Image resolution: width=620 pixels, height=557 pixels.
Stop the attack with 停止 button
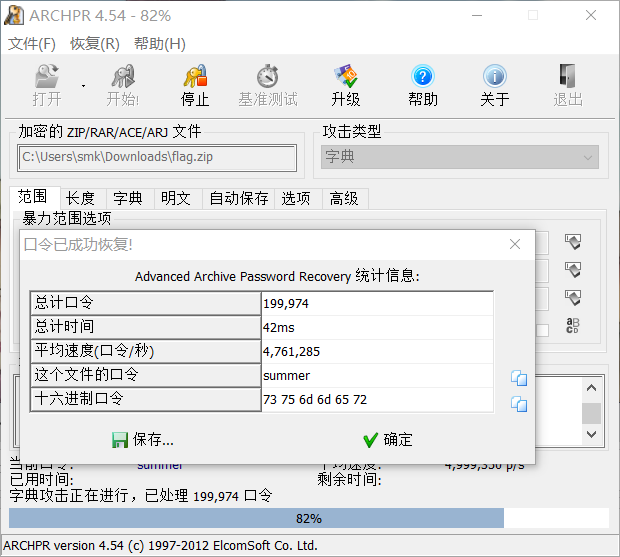click(195, 85)
